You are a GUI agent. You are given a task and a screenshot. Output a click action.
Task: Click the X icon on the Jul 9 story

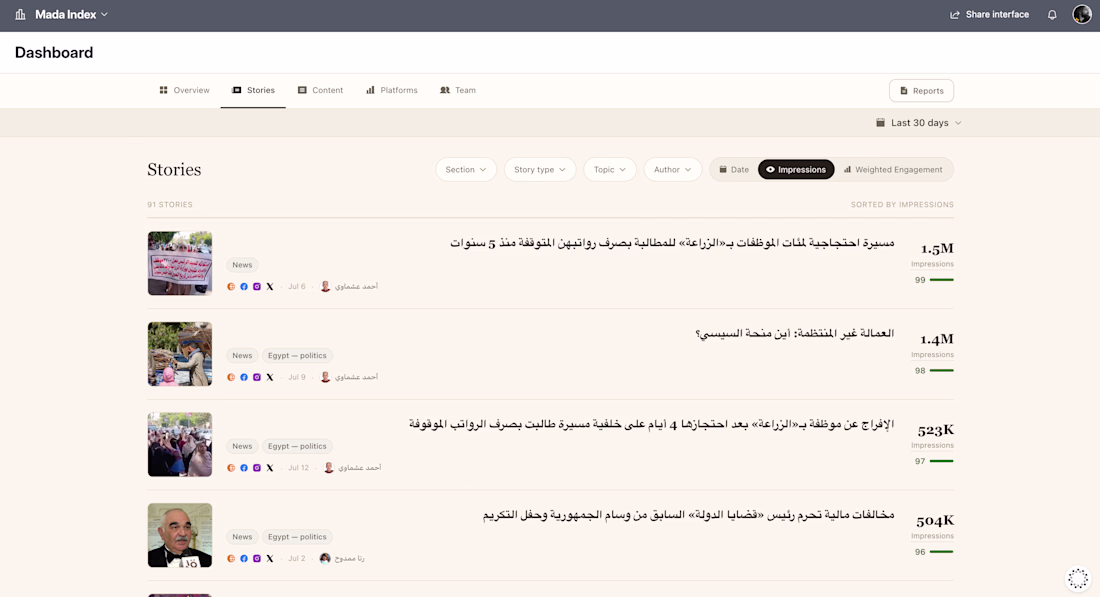pyautogui.click(x=269, y=377)
